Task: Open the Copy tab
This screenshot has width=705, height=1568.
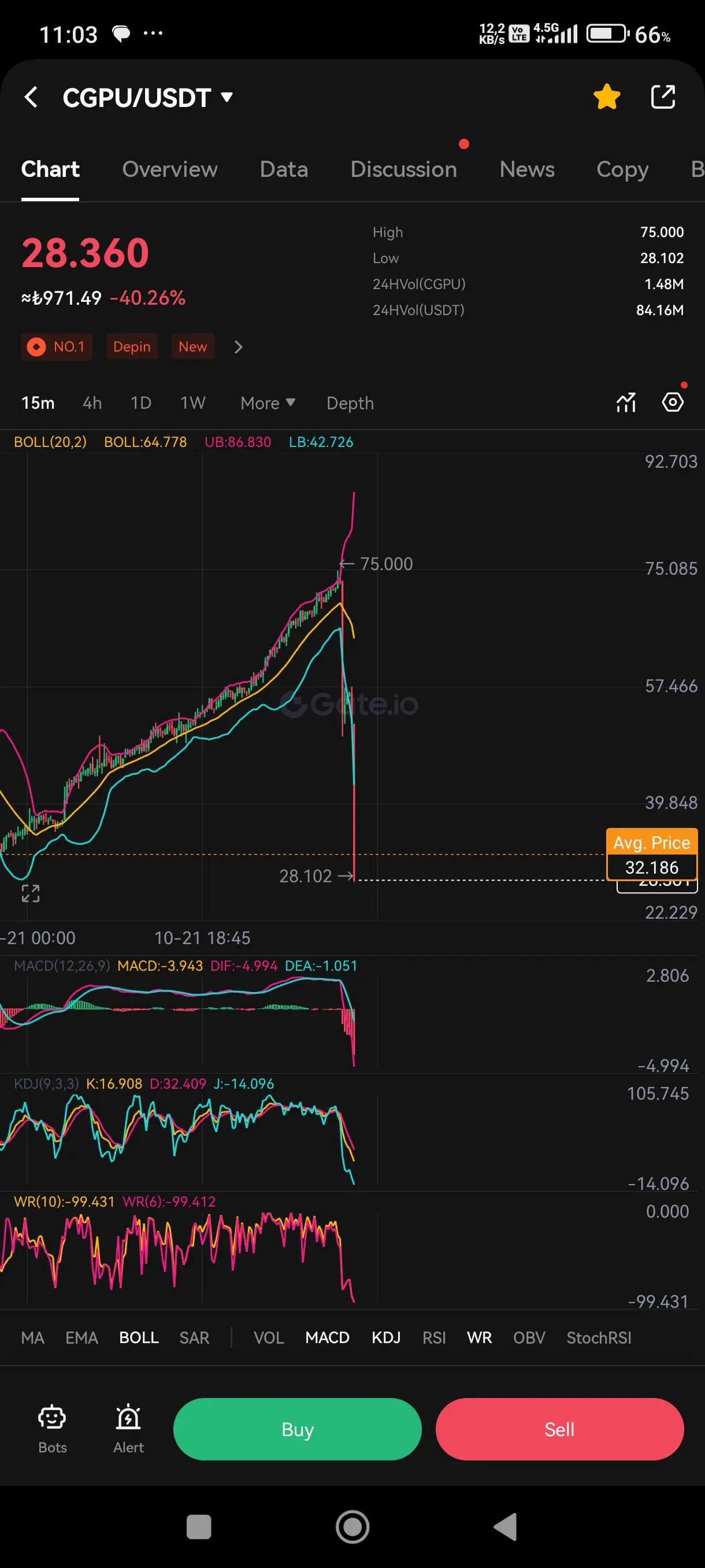Action: pyautogui.click(x=622, y=169)
